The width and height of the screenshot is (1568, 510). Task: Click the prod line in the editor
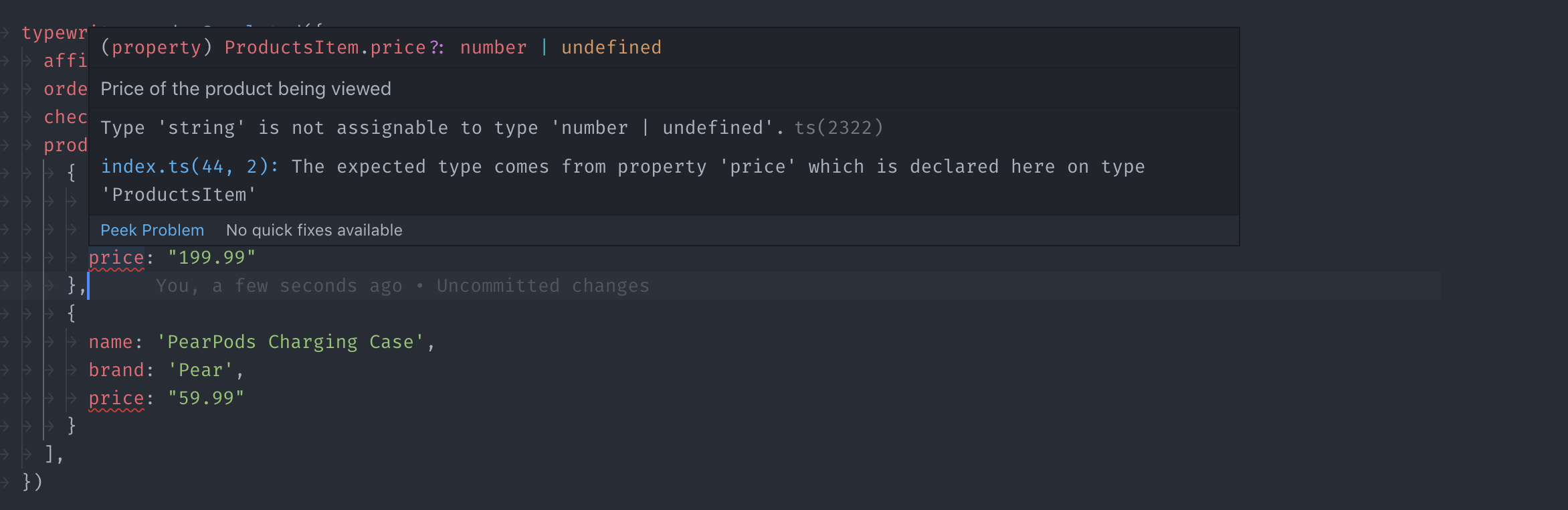coord(66,145)
